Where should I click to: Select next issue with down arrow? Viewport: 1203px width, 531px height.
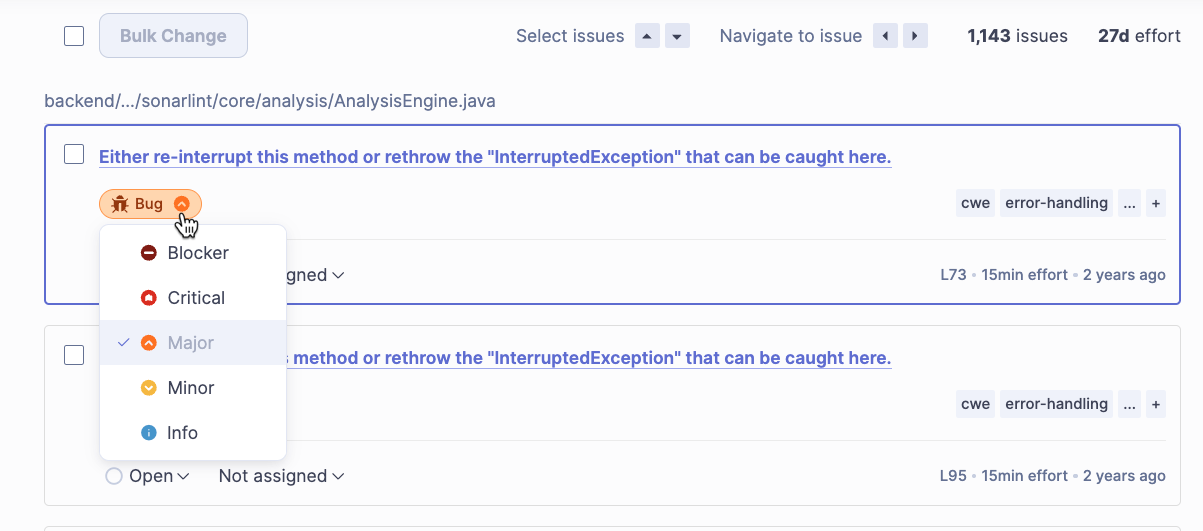click(x=678, y=37)
